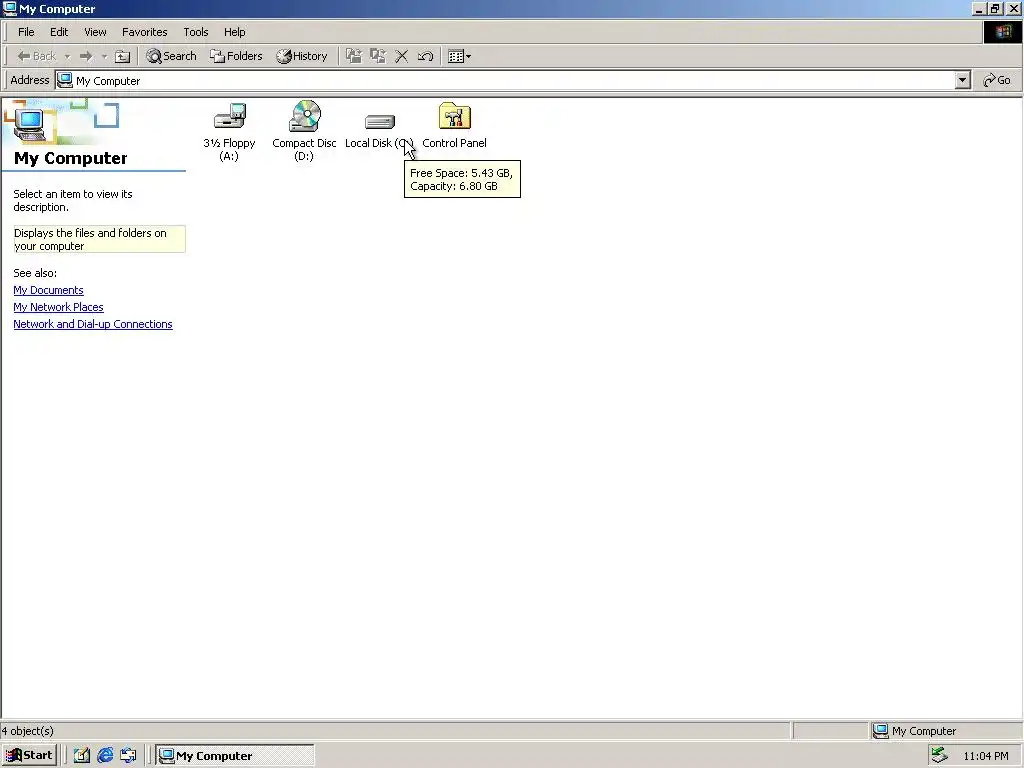
Task: Expand the Address bar dropdown list
Action: coord(962,80)
